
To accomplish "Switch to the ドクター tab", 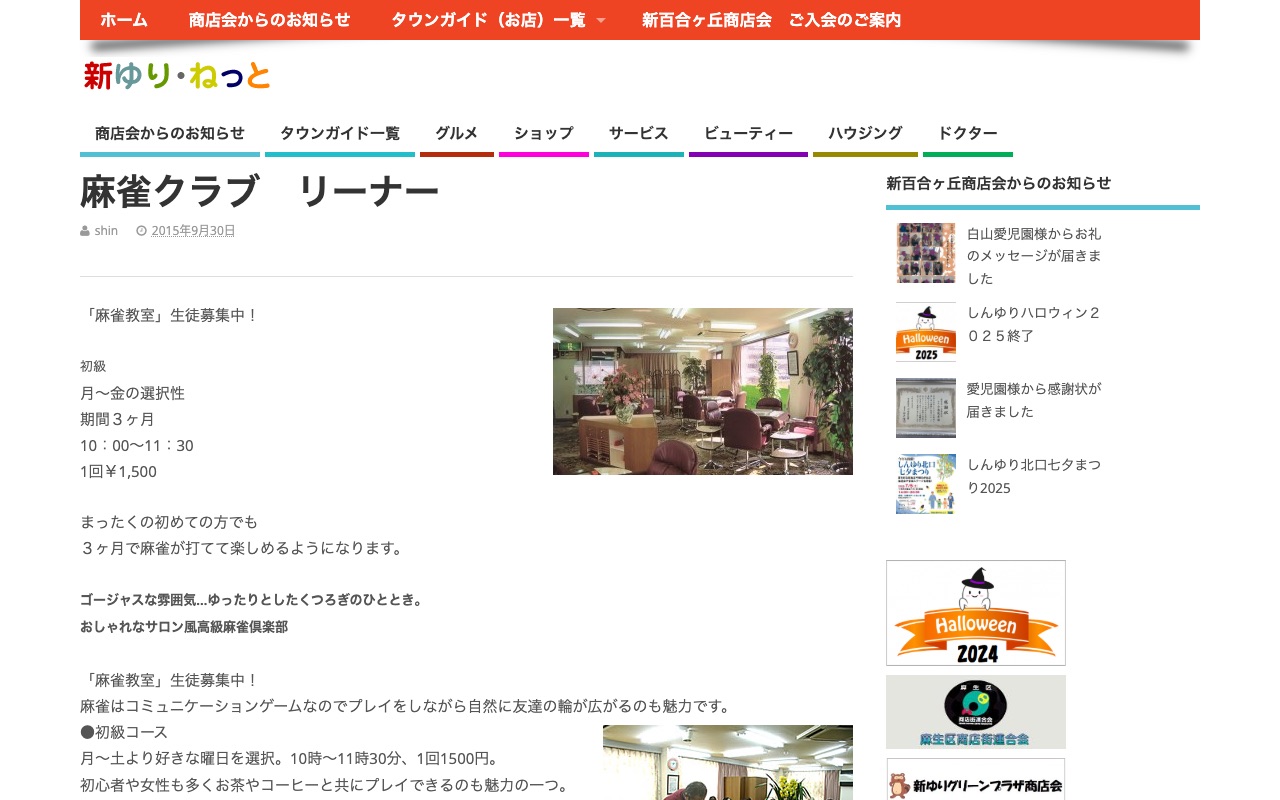I will point(967,133).
